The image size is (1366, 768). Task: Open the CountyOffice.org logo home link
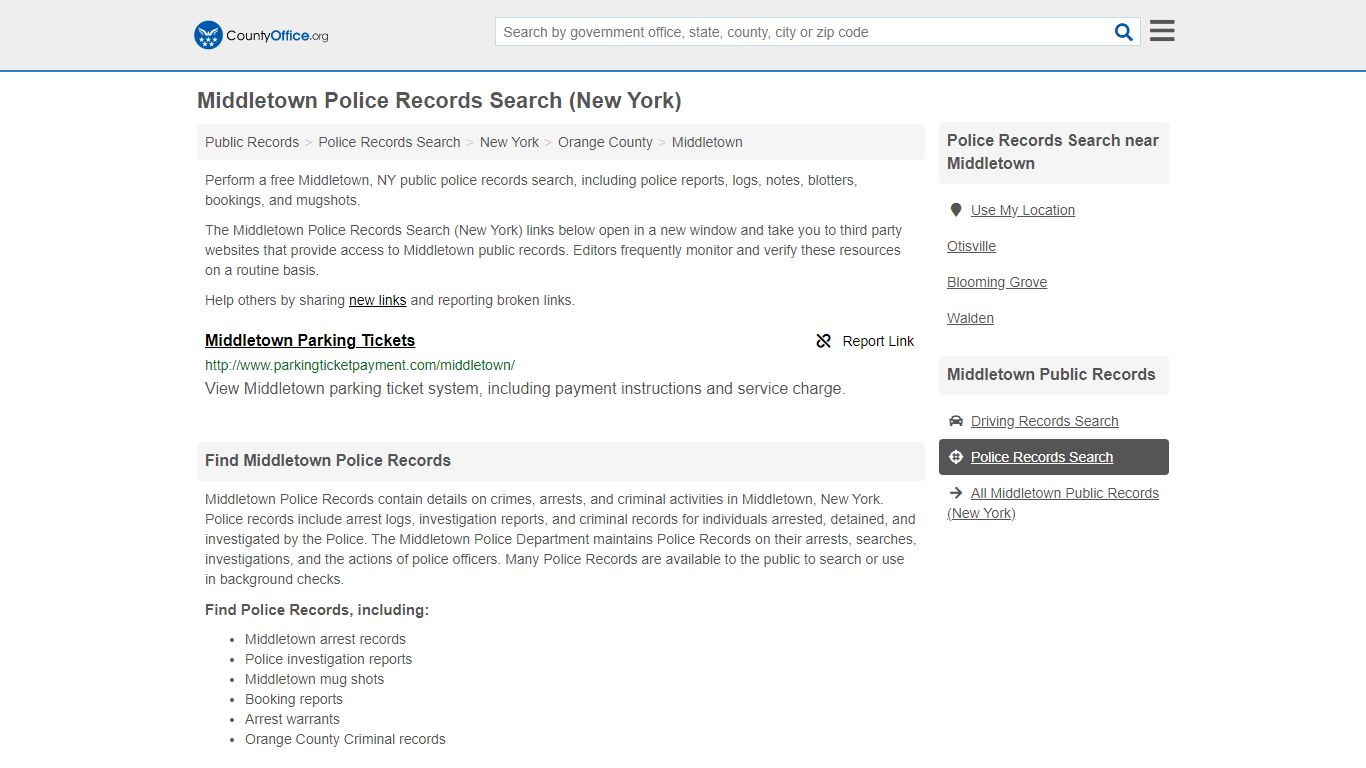[x=261, y=35]
